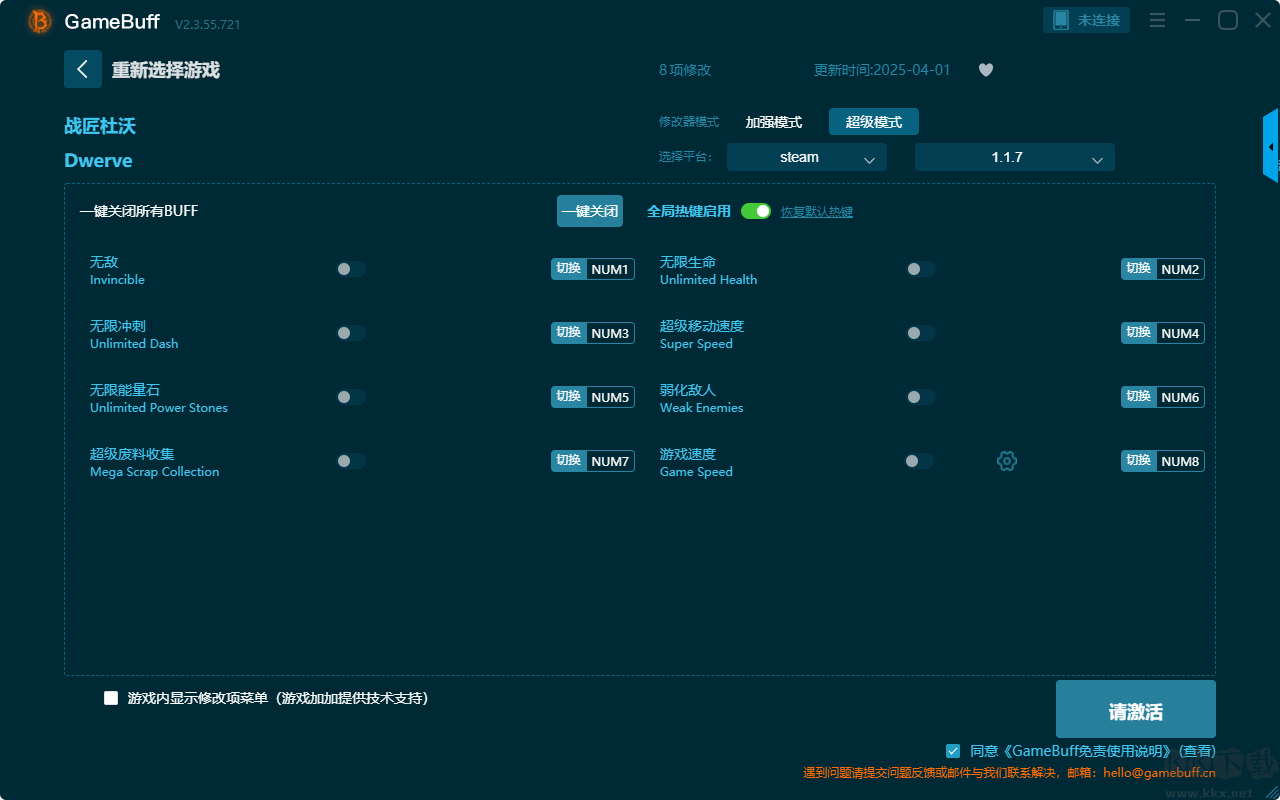
Task: Click the NUM1 hotkey switch button
Action: [x=593, y=269]
